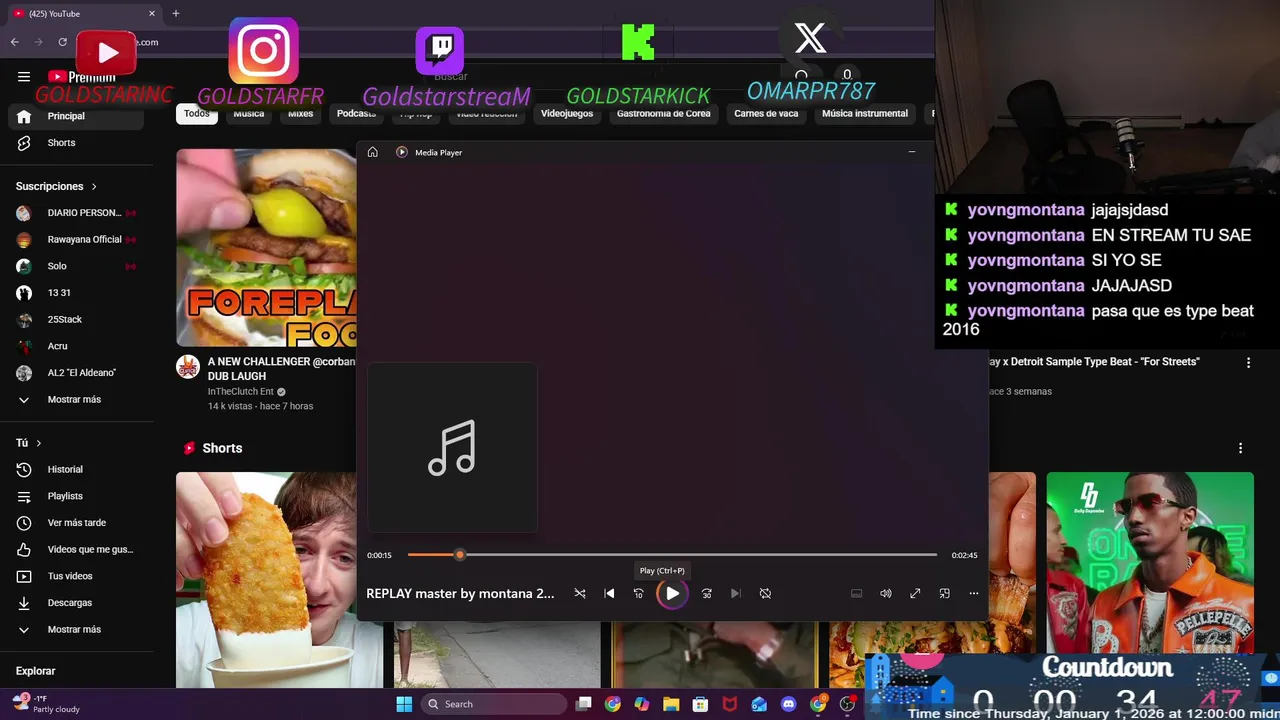The height and width of the screenshot is (720, 1280).
Task: Close the (425) YouTube browser tab
Action: tap(152, 13)
